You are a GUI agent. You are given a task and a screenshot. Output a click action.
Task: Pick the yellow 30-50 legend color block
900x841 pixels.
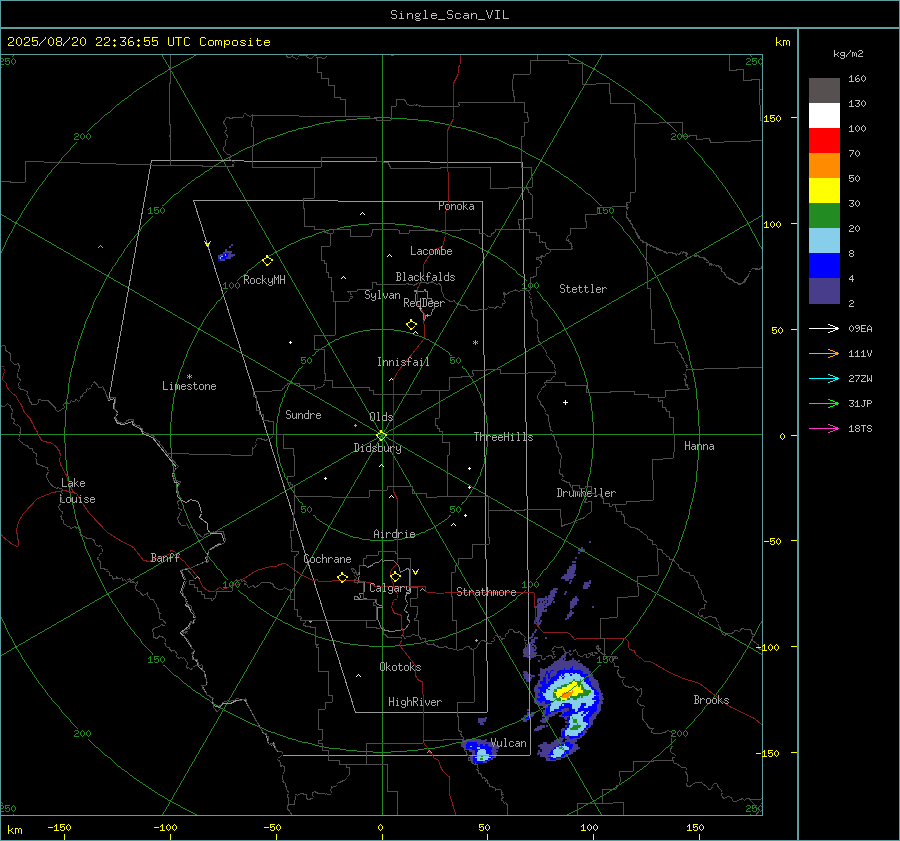824,191
